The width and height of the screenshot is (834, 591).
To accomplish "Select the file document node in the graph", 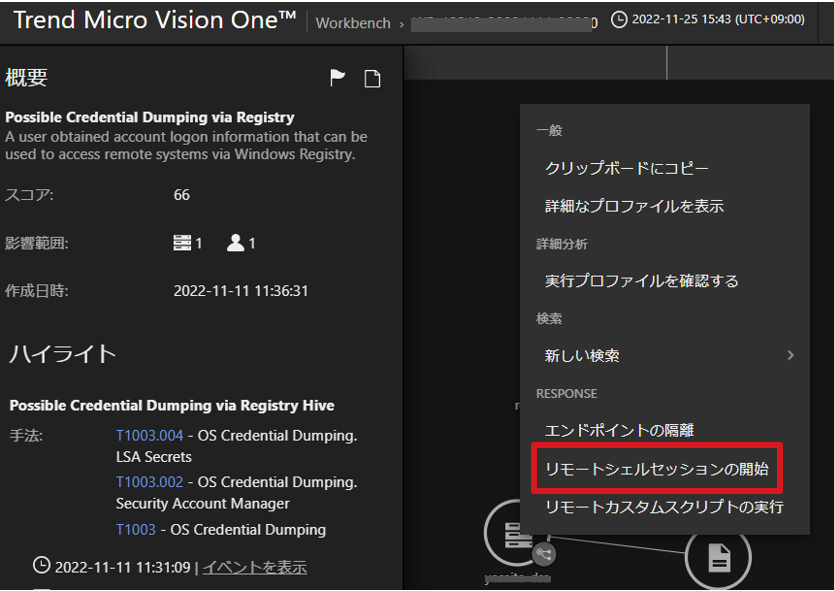I will (718, 557).
